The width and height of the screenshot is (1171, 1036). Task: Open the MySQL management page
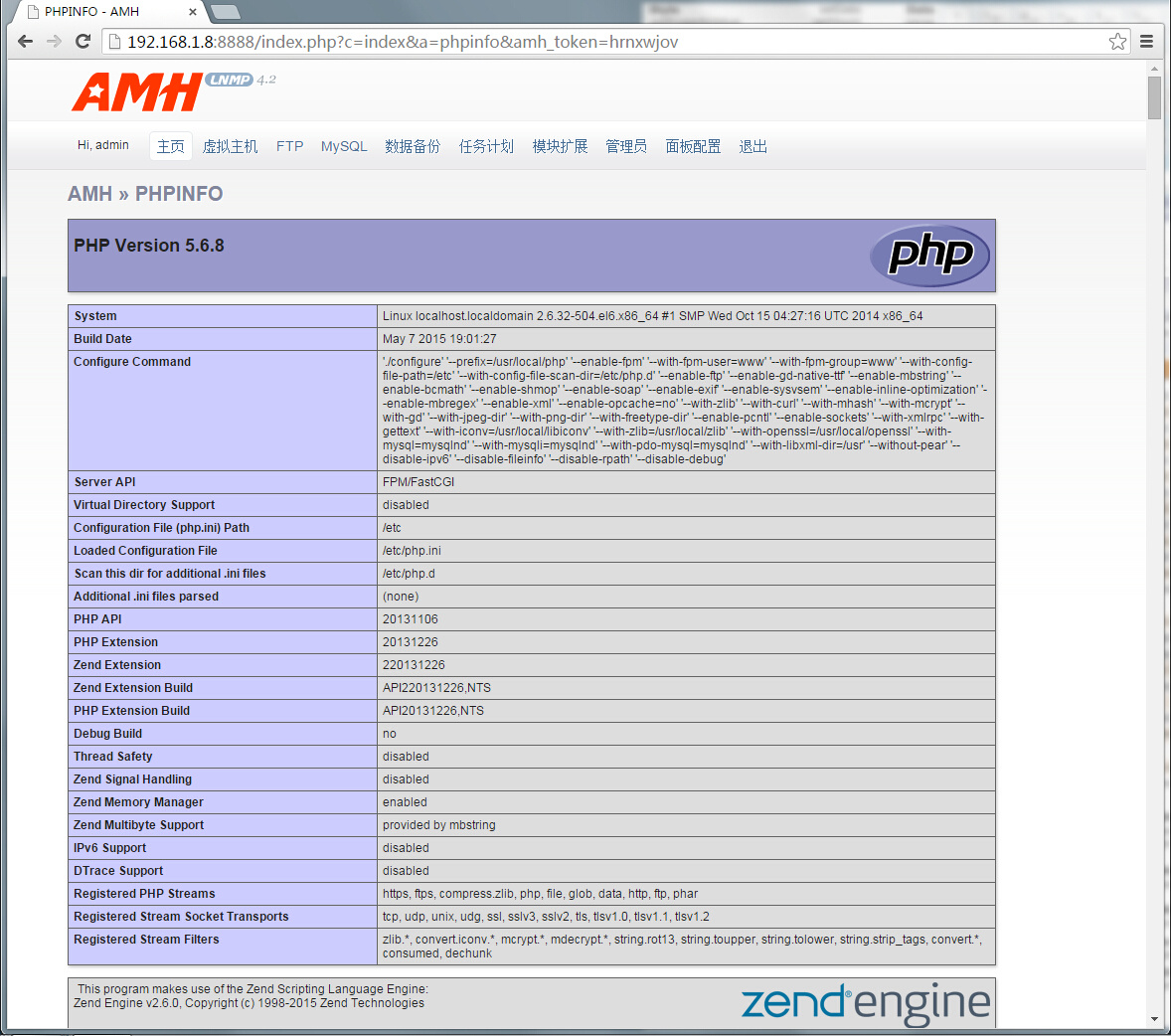point(343,145)
